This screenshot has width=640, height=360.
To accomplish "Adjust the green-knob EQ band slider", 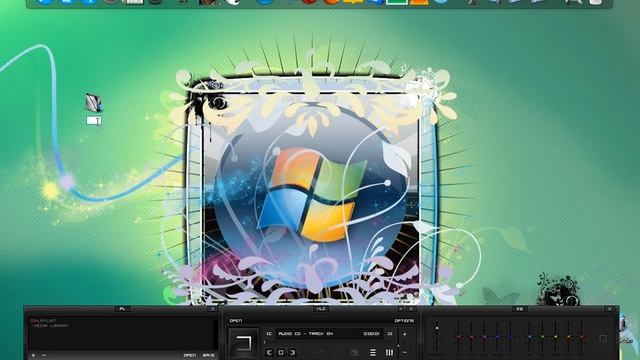I will click(x=542, y=337).
